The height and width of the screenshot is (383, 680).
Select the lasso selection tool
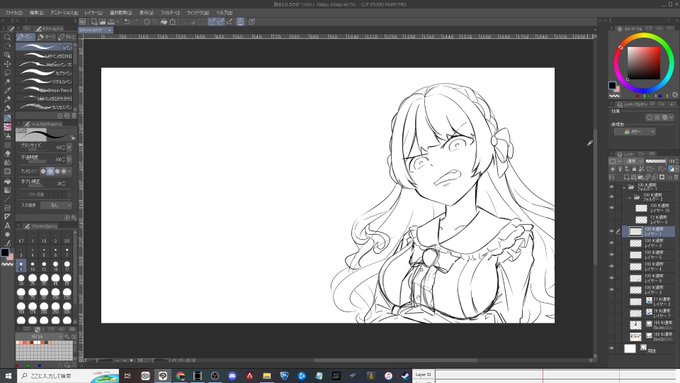[x=7, y=72]
